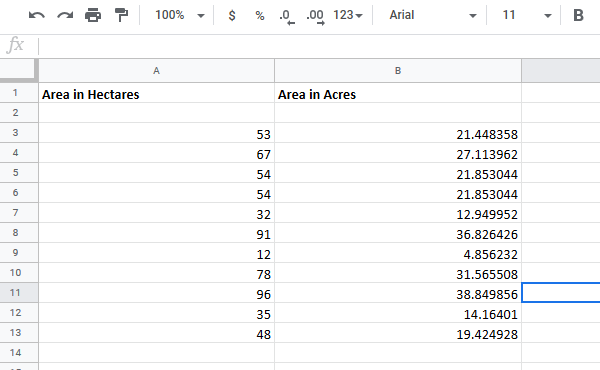Click the cell with 14.16401

tap(398, 313)
